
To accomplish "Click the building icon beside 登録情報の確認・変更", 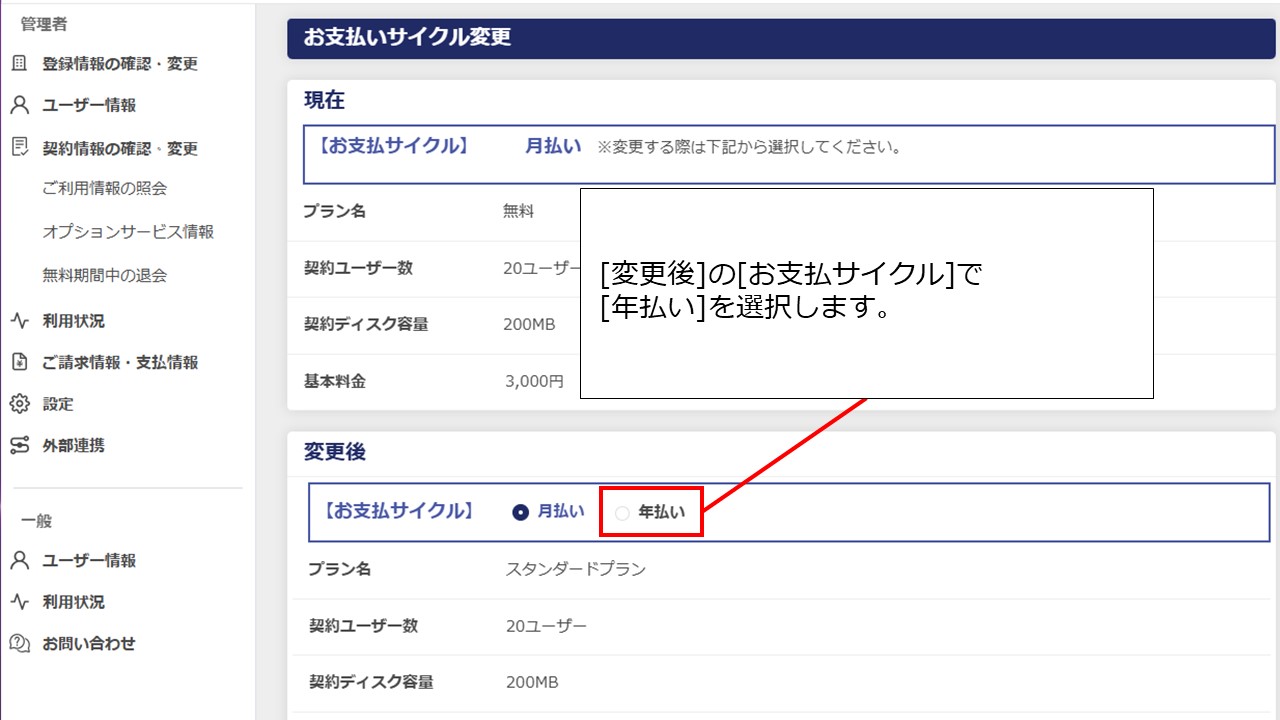I will (19, 64).
